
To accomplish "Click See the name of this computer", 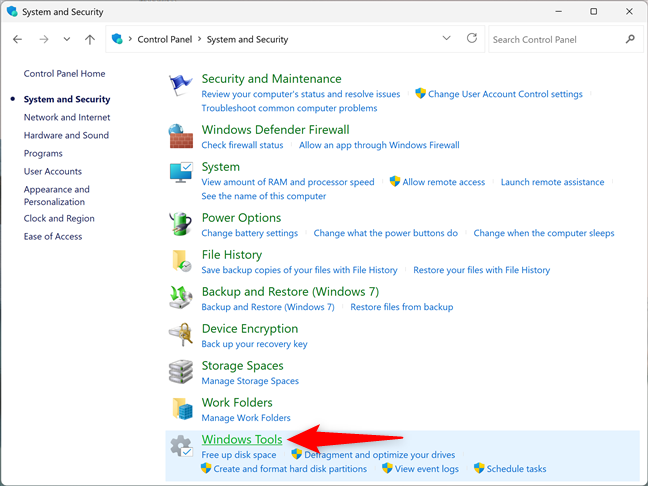I will point(263,196).
